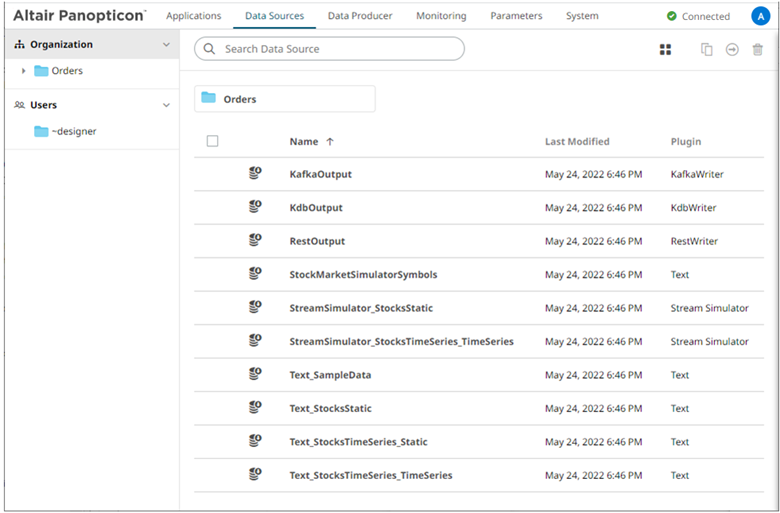Expand the Orders tree node
Image resolution: width=780 pixels, height=513 pixels.
(23, 71)
